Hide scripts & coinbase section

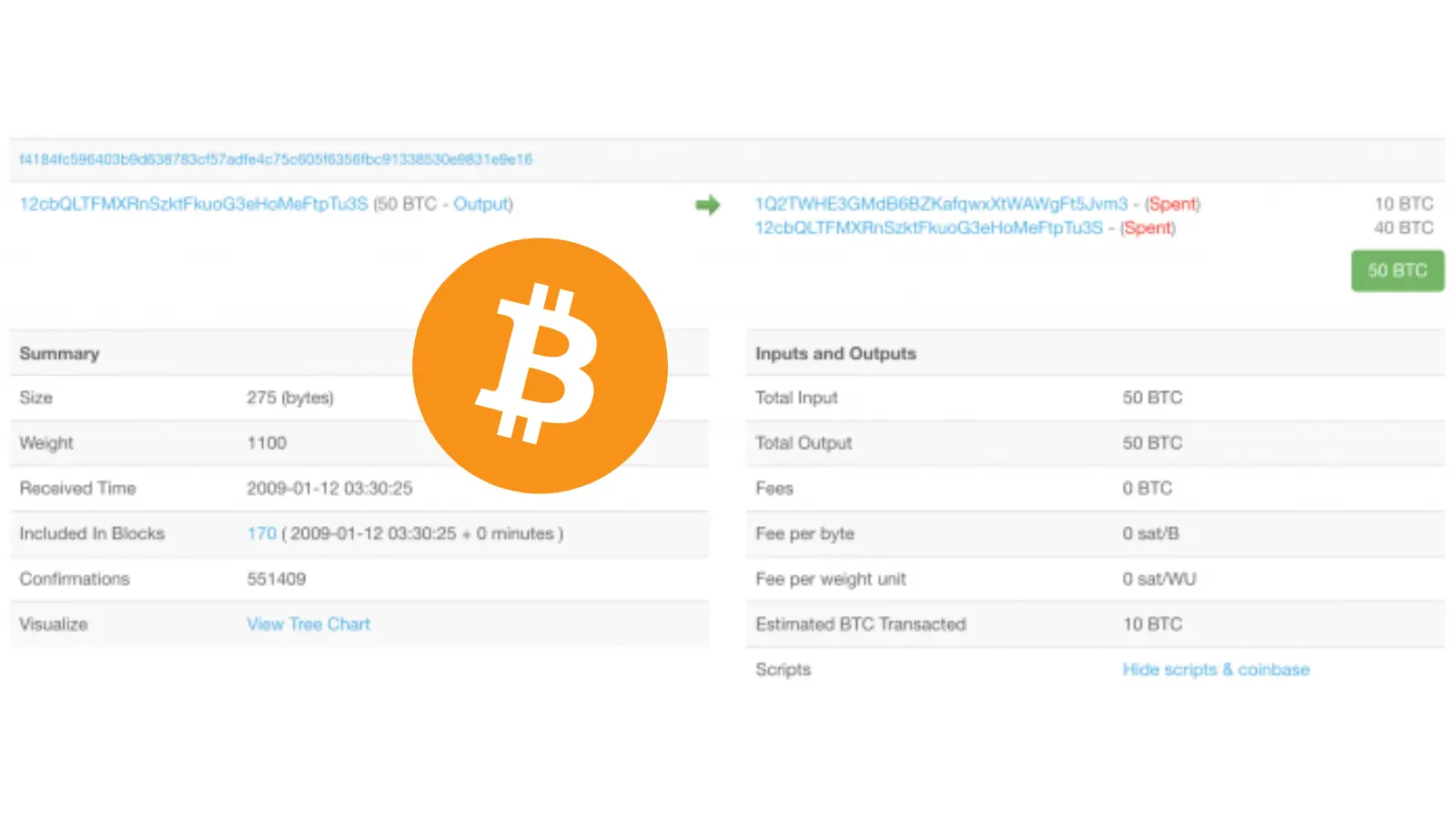pos(1216,670)
